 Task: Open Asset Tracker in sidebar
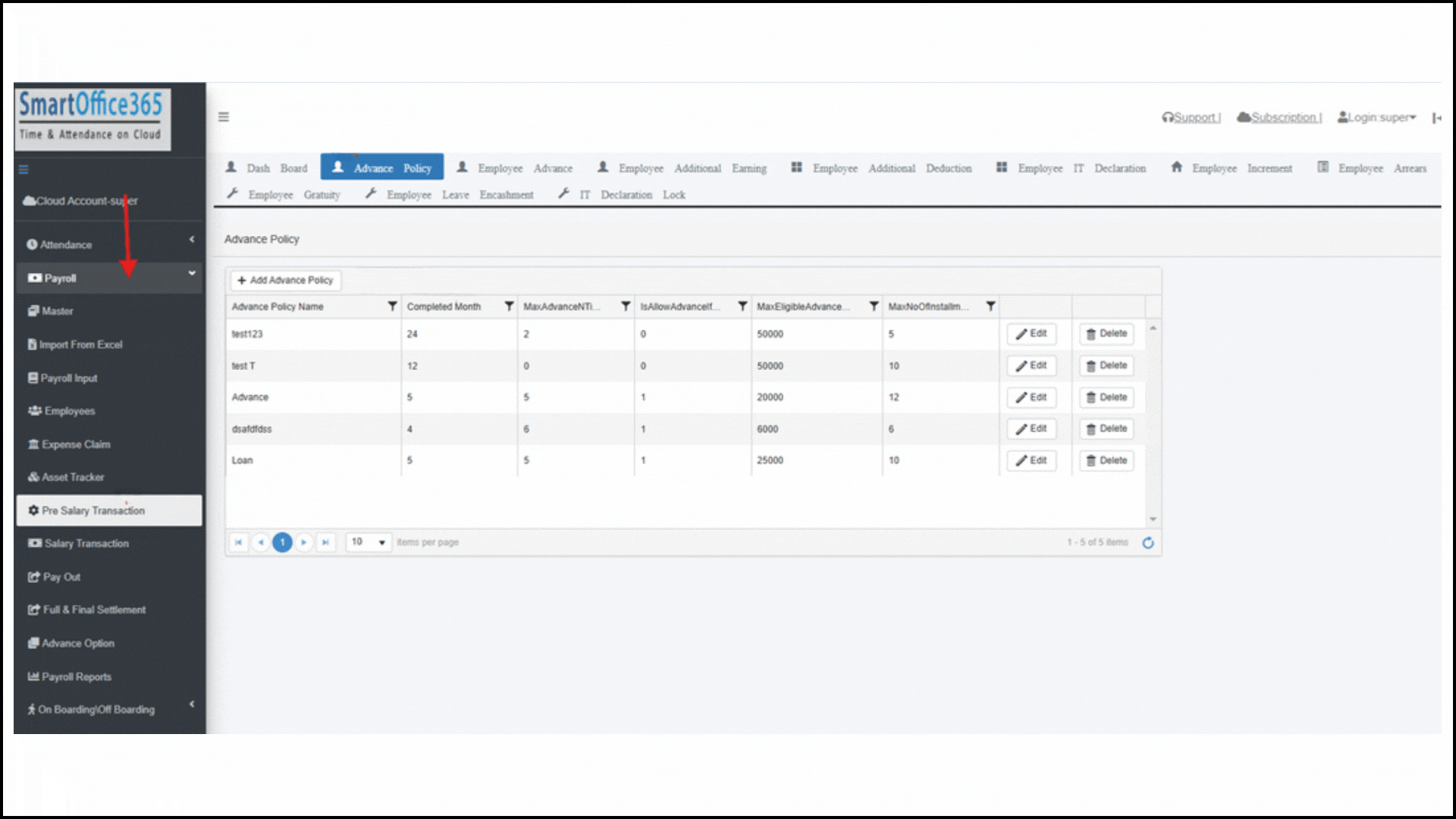click(66, 477)
